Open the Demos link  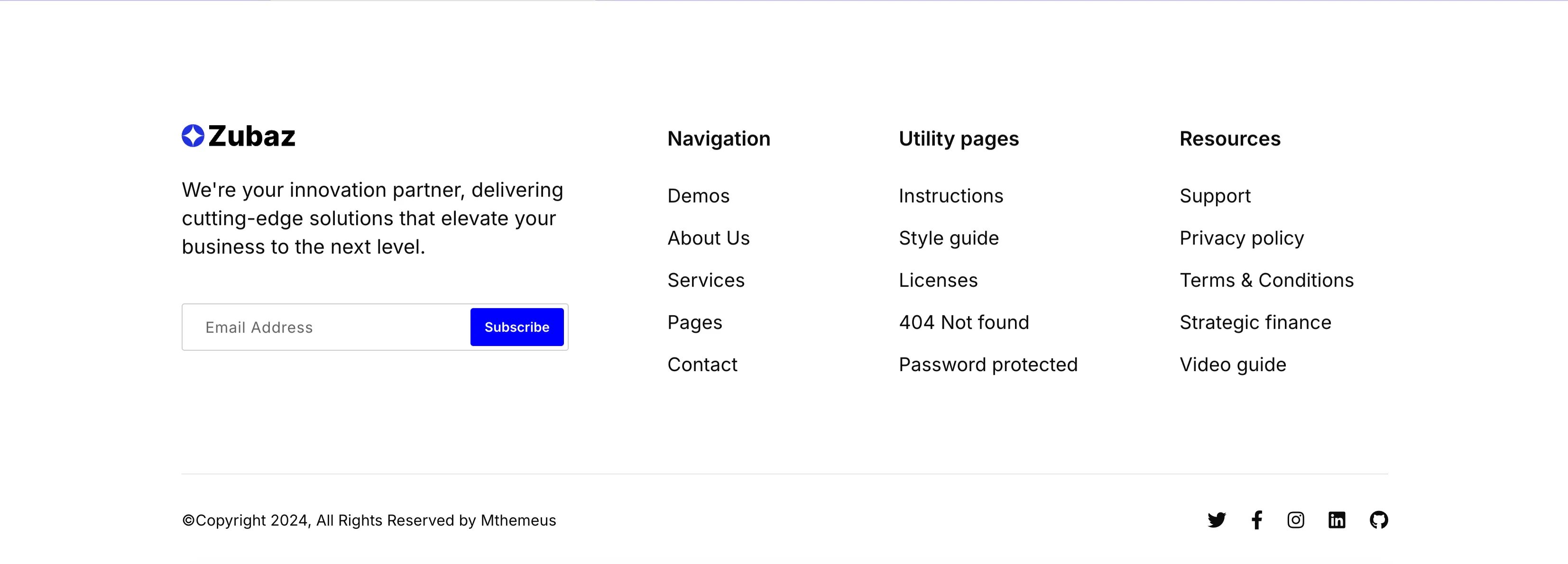[698, 196]
